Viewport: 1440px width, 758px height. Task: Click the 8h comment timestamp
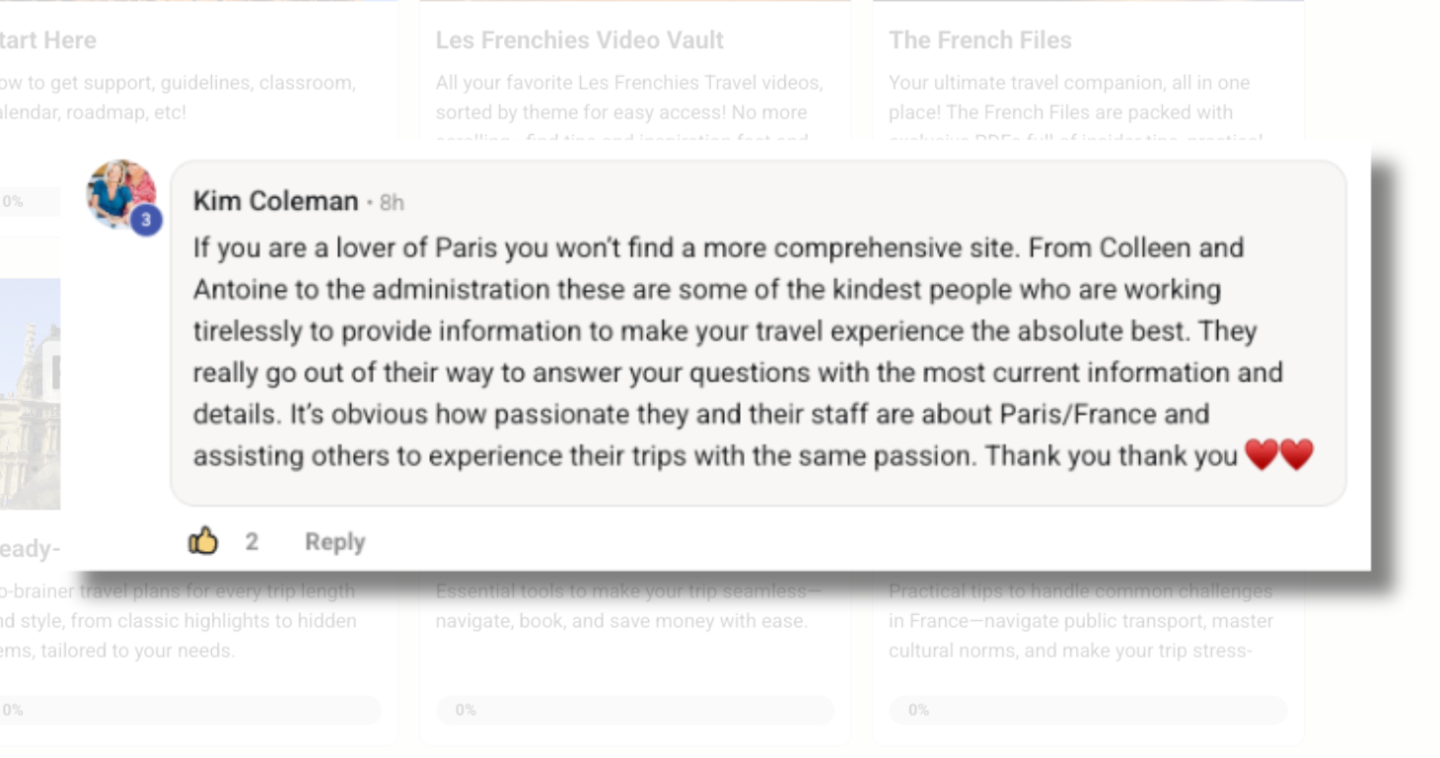tap(391, 203)
